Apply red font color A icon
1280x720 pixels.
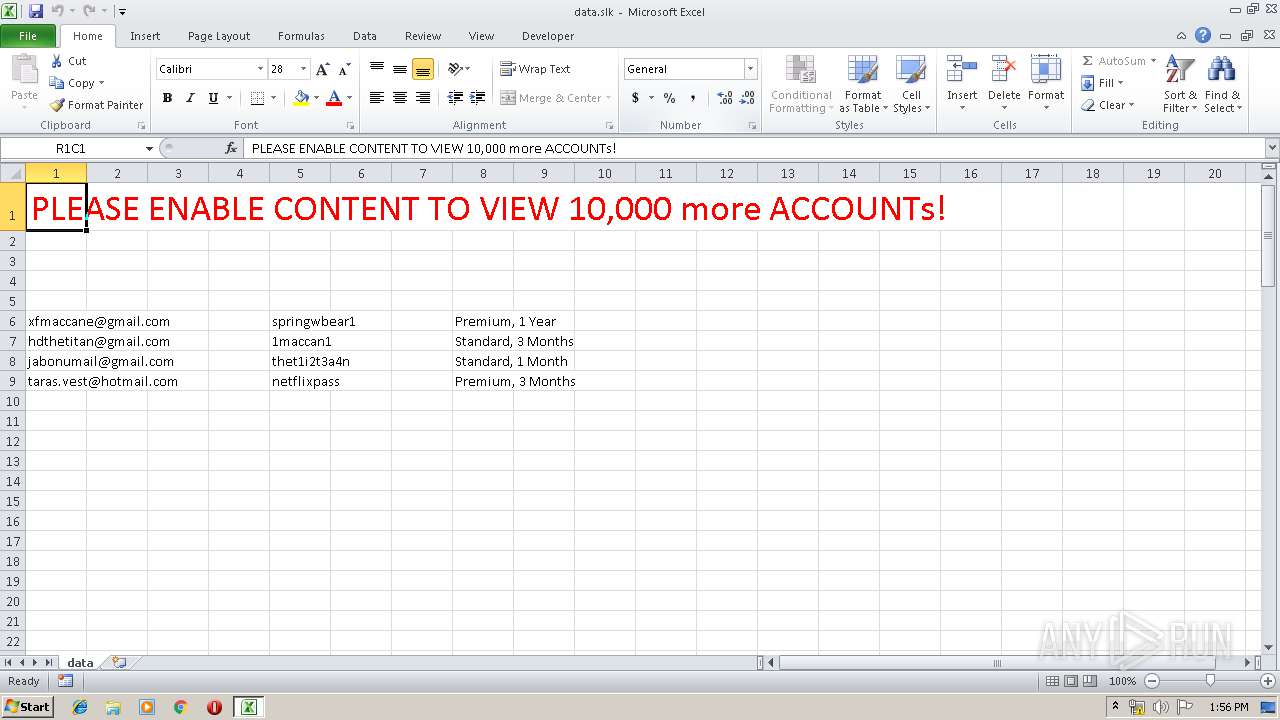pos(334,98)
